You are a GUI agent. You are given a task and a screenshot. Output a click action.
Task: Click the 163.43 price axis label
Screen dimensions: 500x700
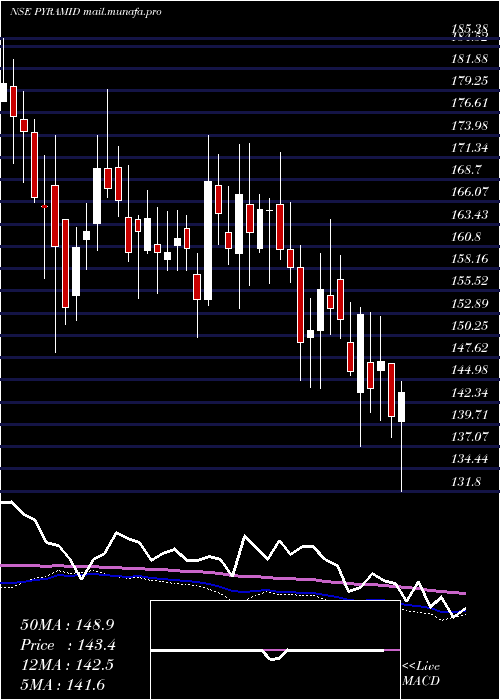tap(469, 215)
